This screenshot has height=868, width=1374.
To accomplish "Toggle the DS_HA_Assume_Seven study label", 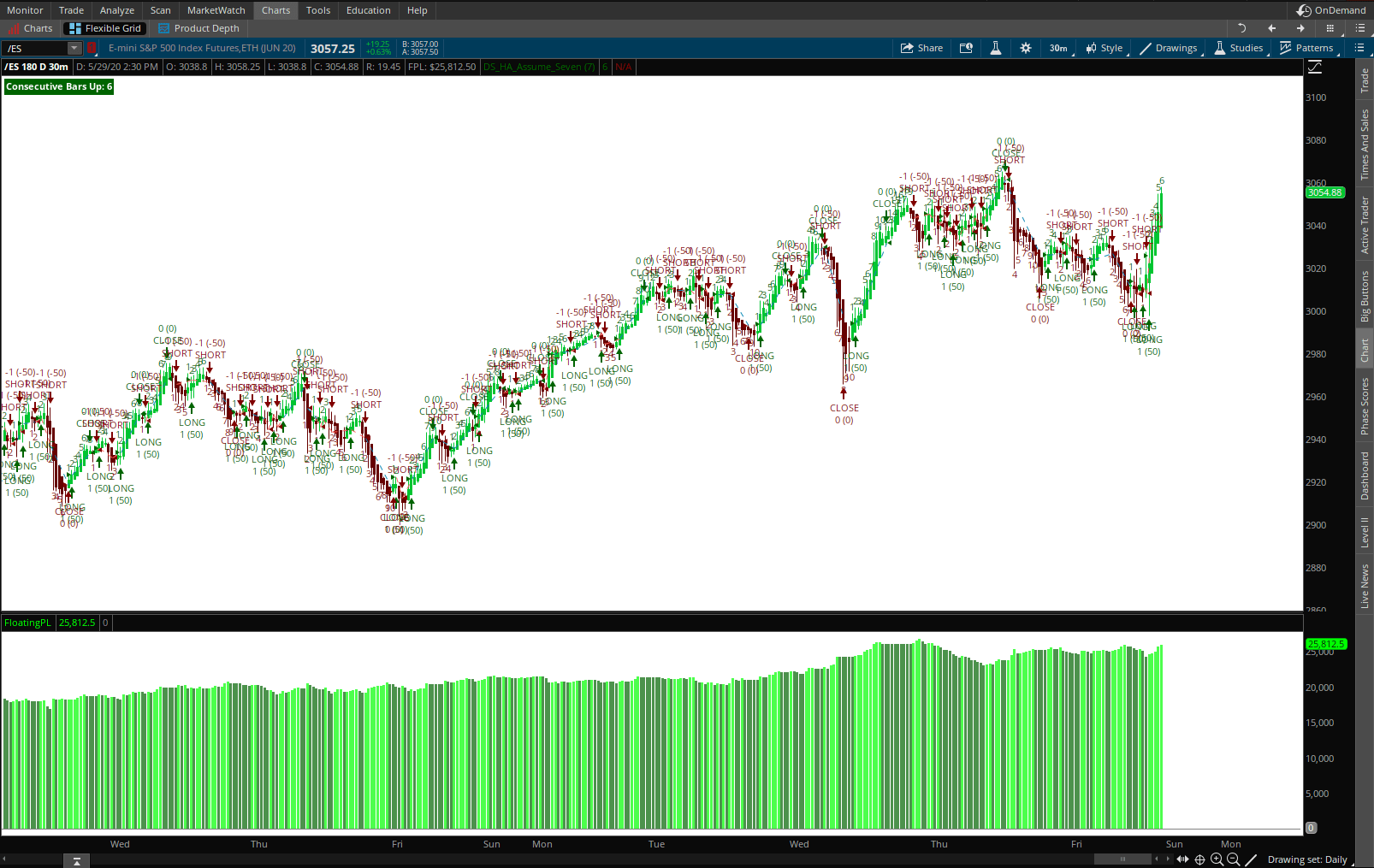I will point(538,67).
